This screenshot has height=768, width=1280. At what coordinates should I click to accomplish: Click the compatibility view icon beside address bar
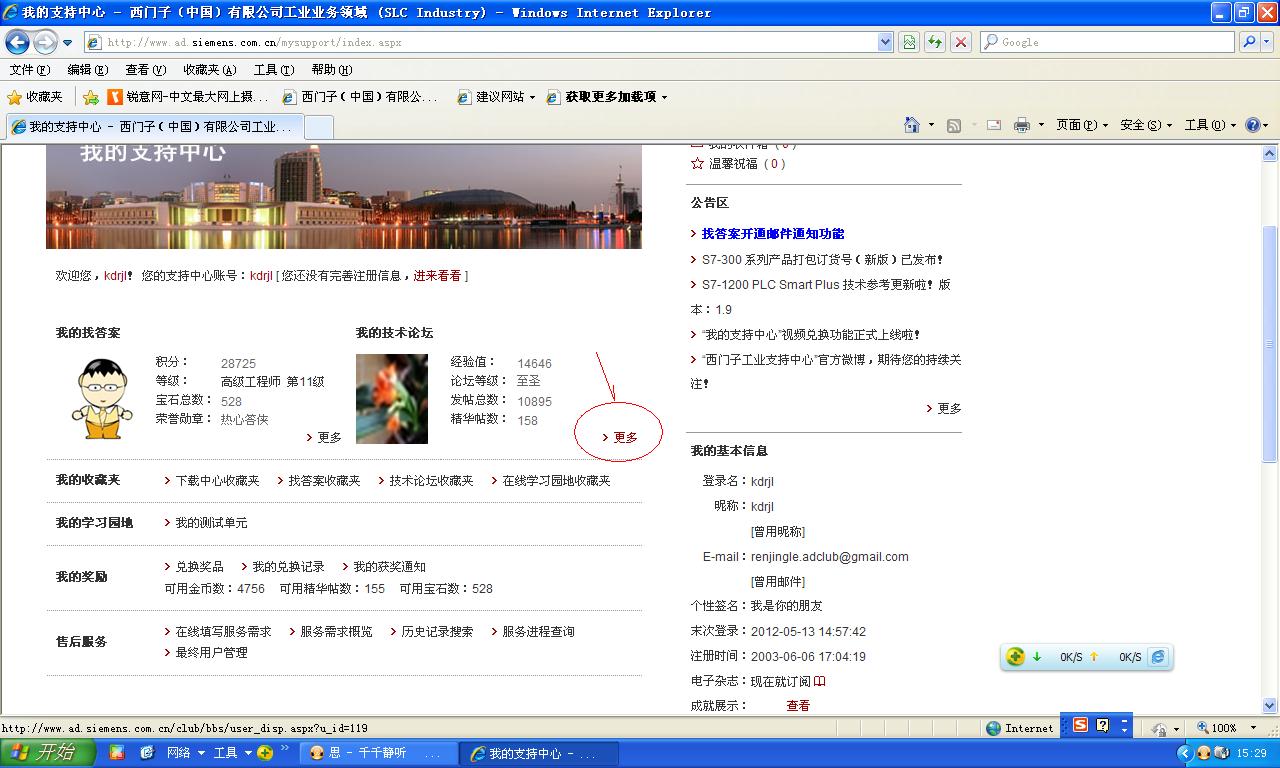click(x=909, y=42)
